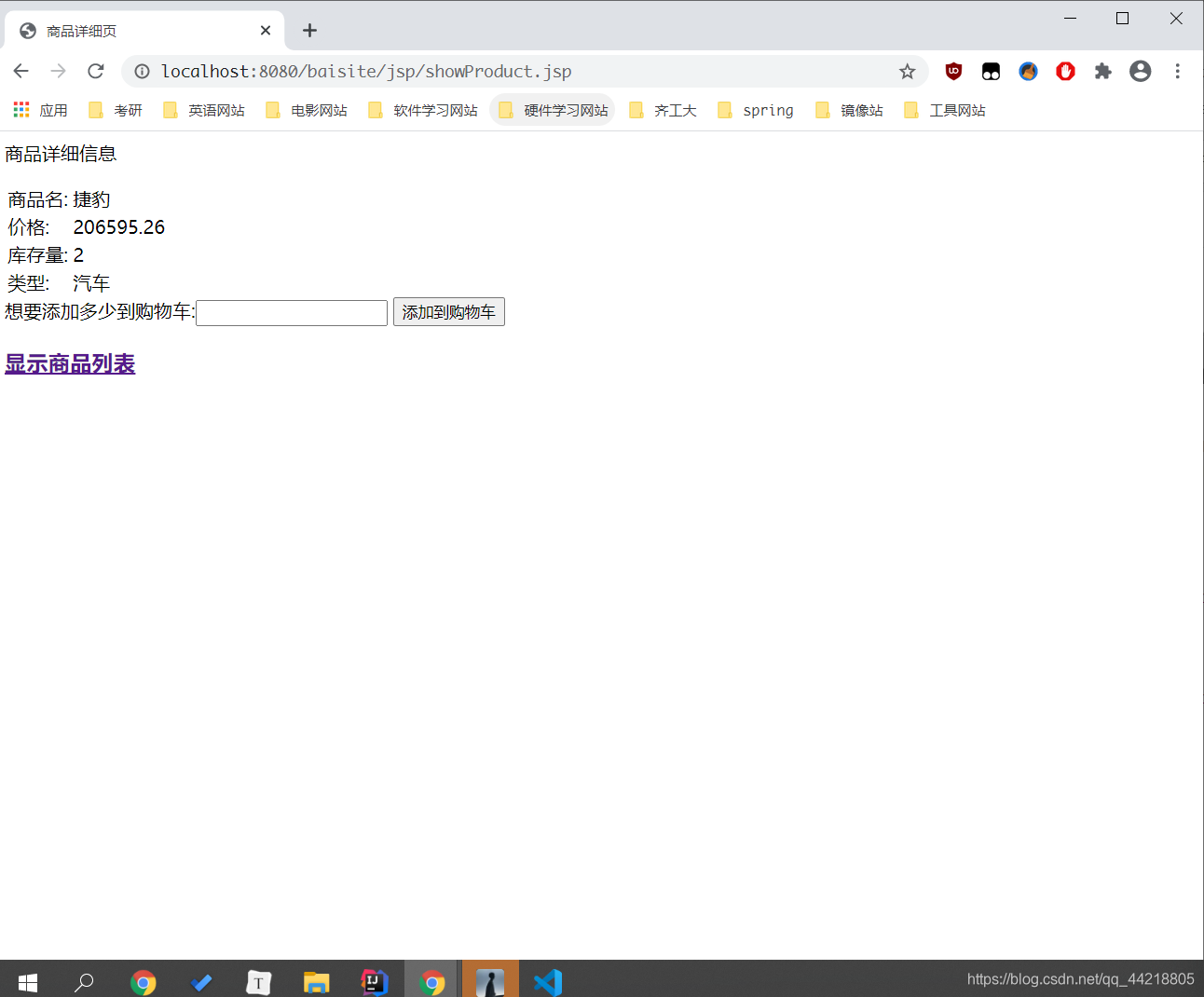Viewport: 1204px width, 997px height.
Task: Click the forward navigation arrow
Action: click(x=58, y=71)
